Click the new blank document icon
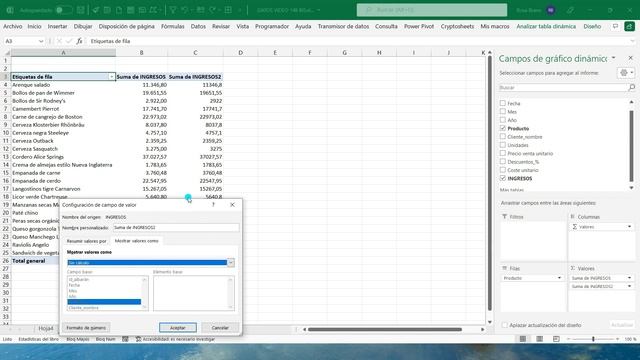This screenshot has width=640, height=360. pos(119,10)
